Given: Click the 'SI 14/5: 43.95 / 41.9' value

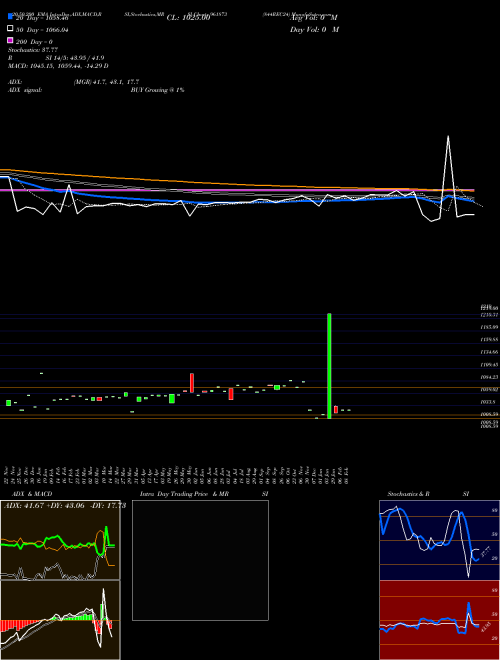Looking at the screenshot, I should [x=77, y=58].
